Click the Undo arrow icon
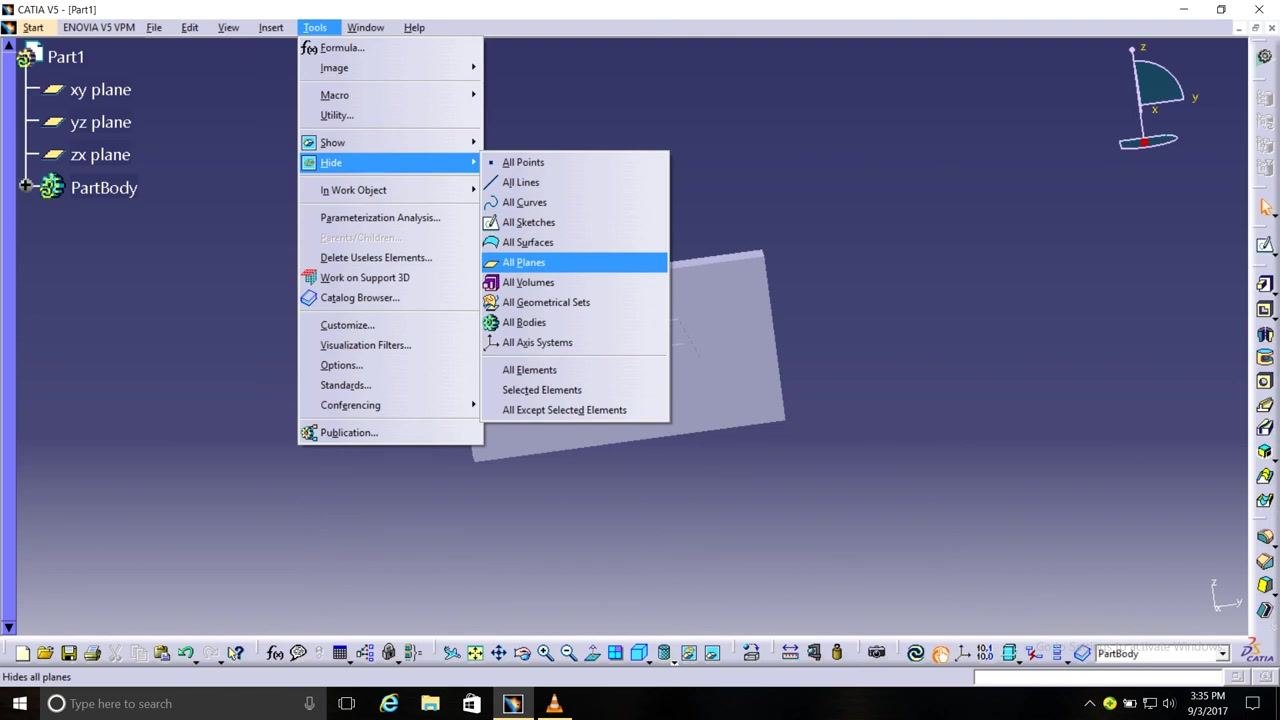This screenshot has width=1280, height=720. tap(186, 653)
